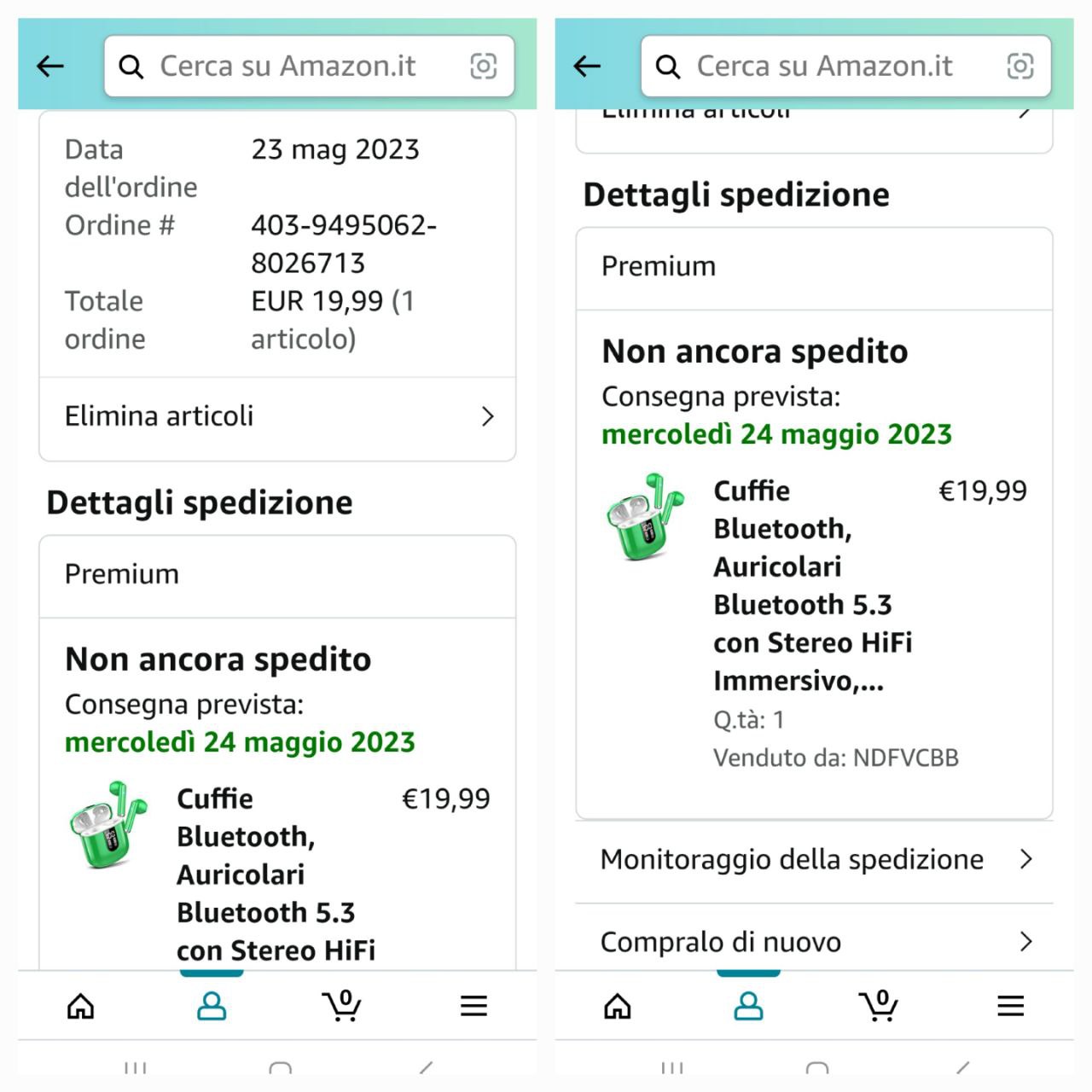Tap magnifier icon in left search field

tap(131, 67)
